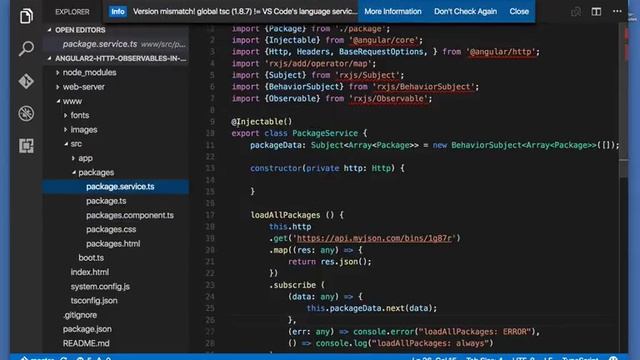Click line number 17 in the gutter
The height and width of the screenshot is (360, 640).
[x=210, y=215]
